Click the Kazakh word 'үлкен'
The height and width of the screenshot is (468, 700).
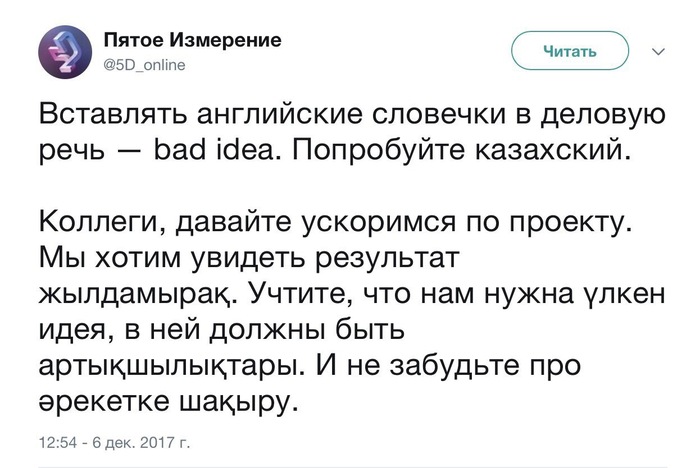pos(619,294)
